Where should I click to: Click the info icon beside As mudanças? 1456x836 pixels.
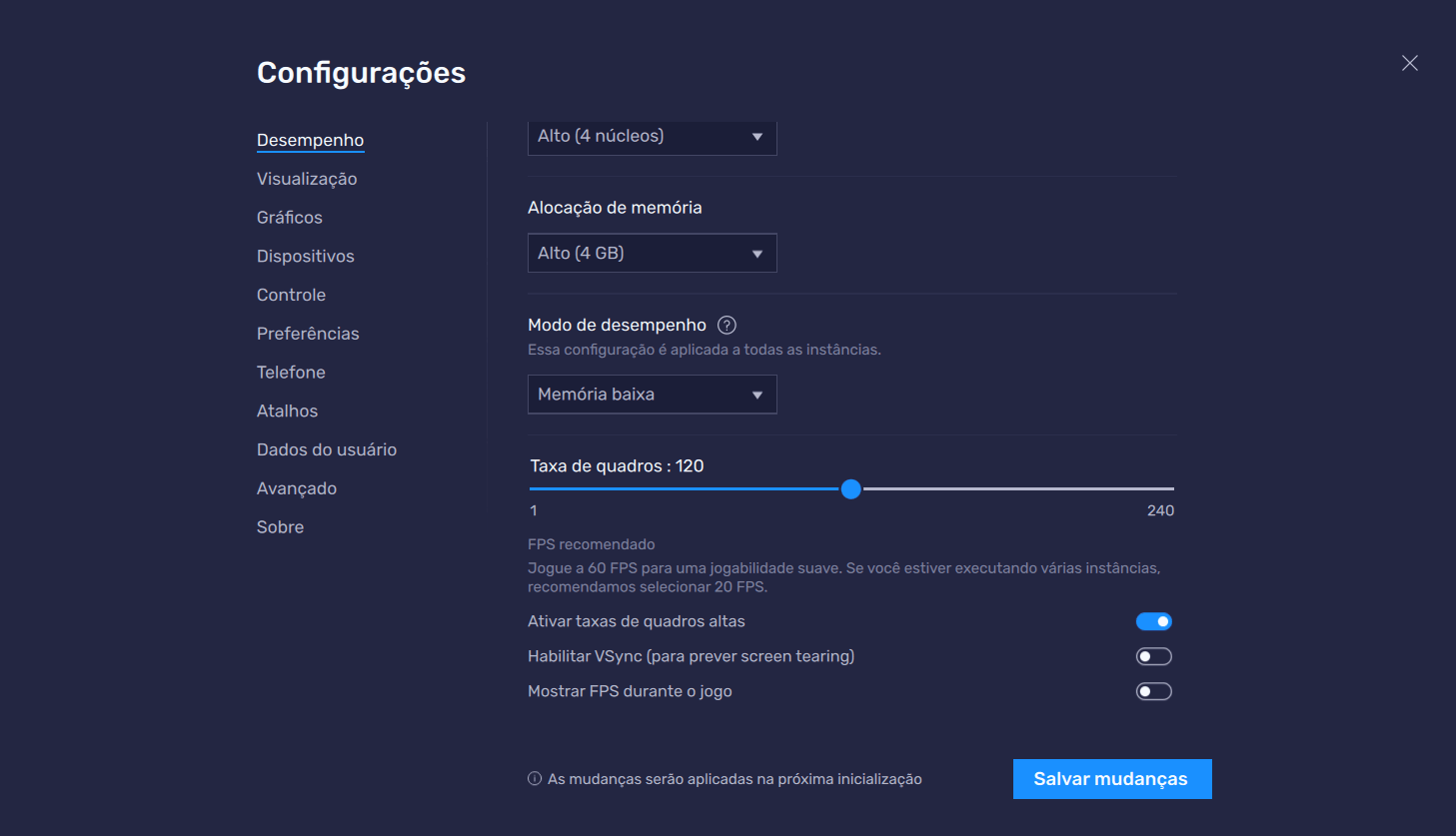(535, 779)
